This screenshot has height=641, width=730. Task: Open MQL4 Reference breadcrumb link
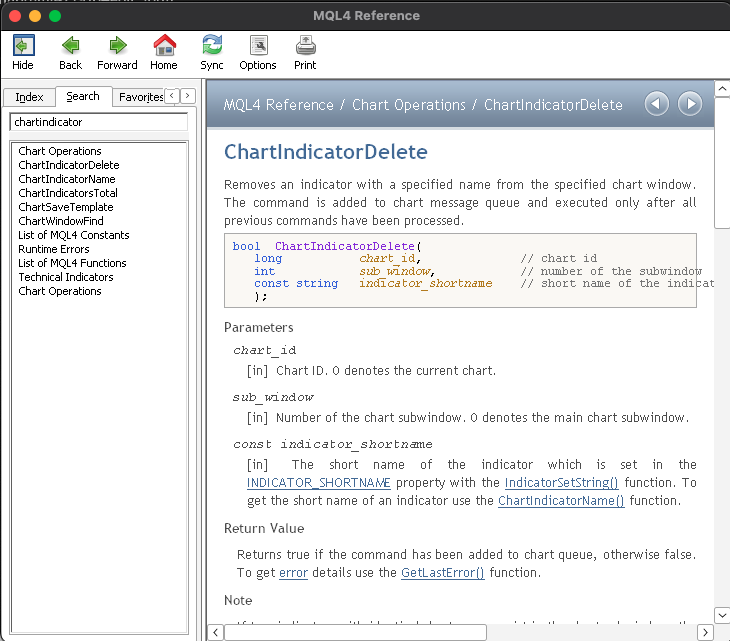pyautogui.click(x=278, y=105)
